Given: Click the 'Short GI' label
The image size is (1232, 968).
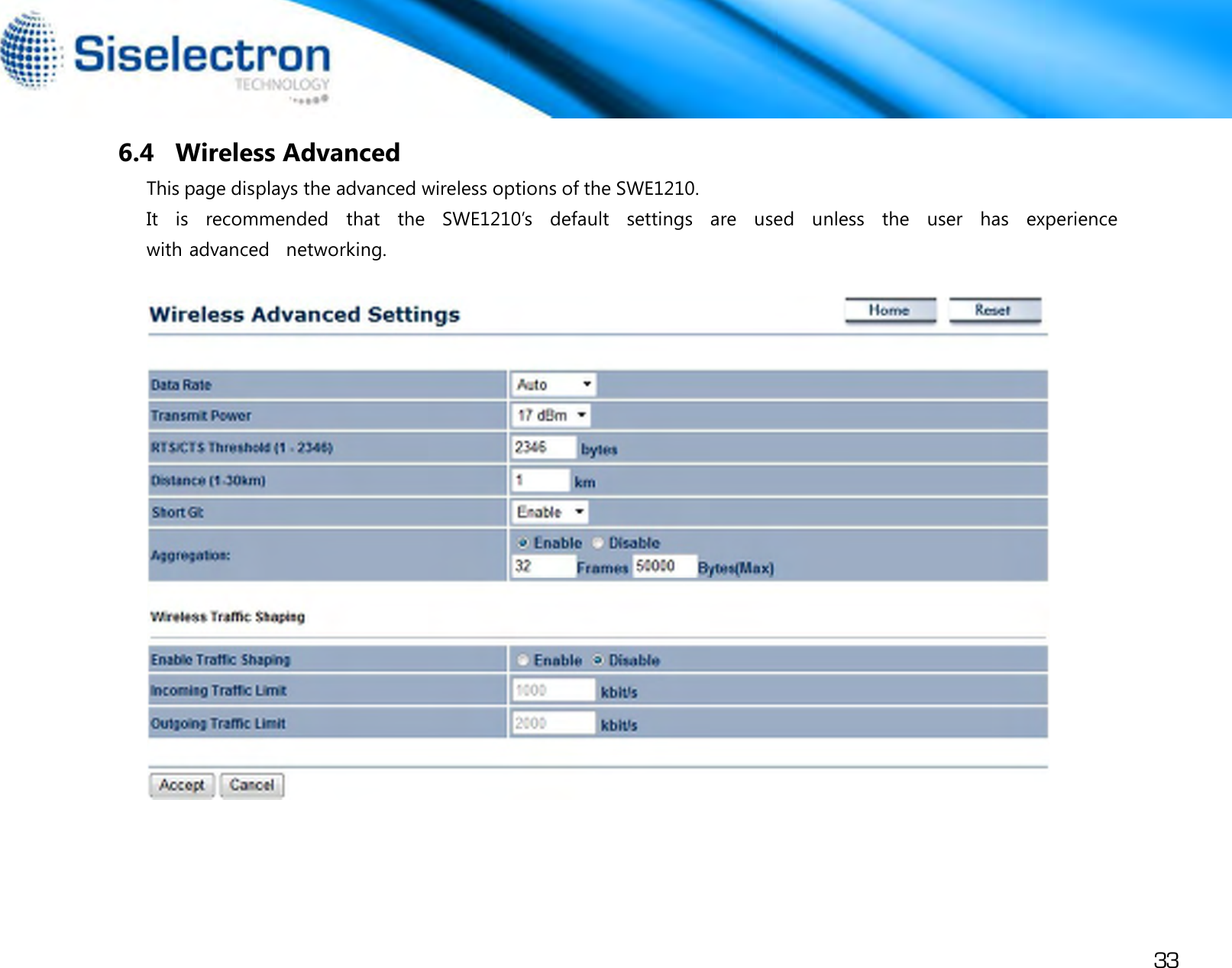Looking at the screenshot, I should pyautogui.click(x=177, y=513).
